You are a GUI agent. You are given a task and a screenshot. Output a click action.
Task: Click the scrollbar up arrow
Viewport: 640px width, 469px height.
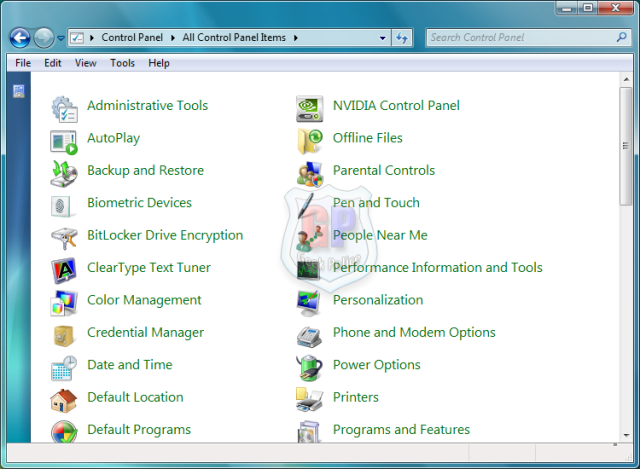click(x=626, y=79)
